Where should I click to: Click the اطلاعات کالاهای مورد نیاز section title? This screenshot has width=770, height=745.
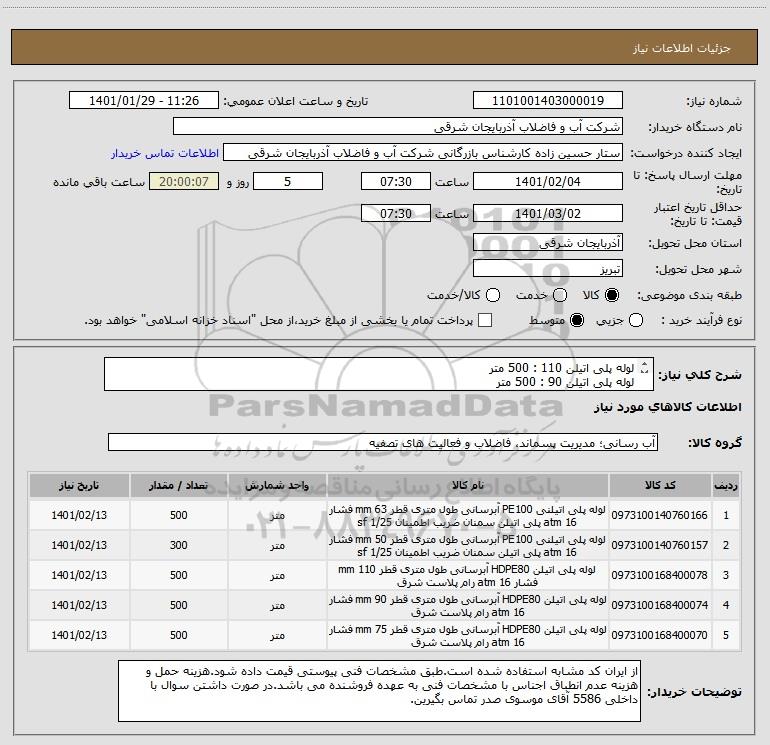coord(668,407)
